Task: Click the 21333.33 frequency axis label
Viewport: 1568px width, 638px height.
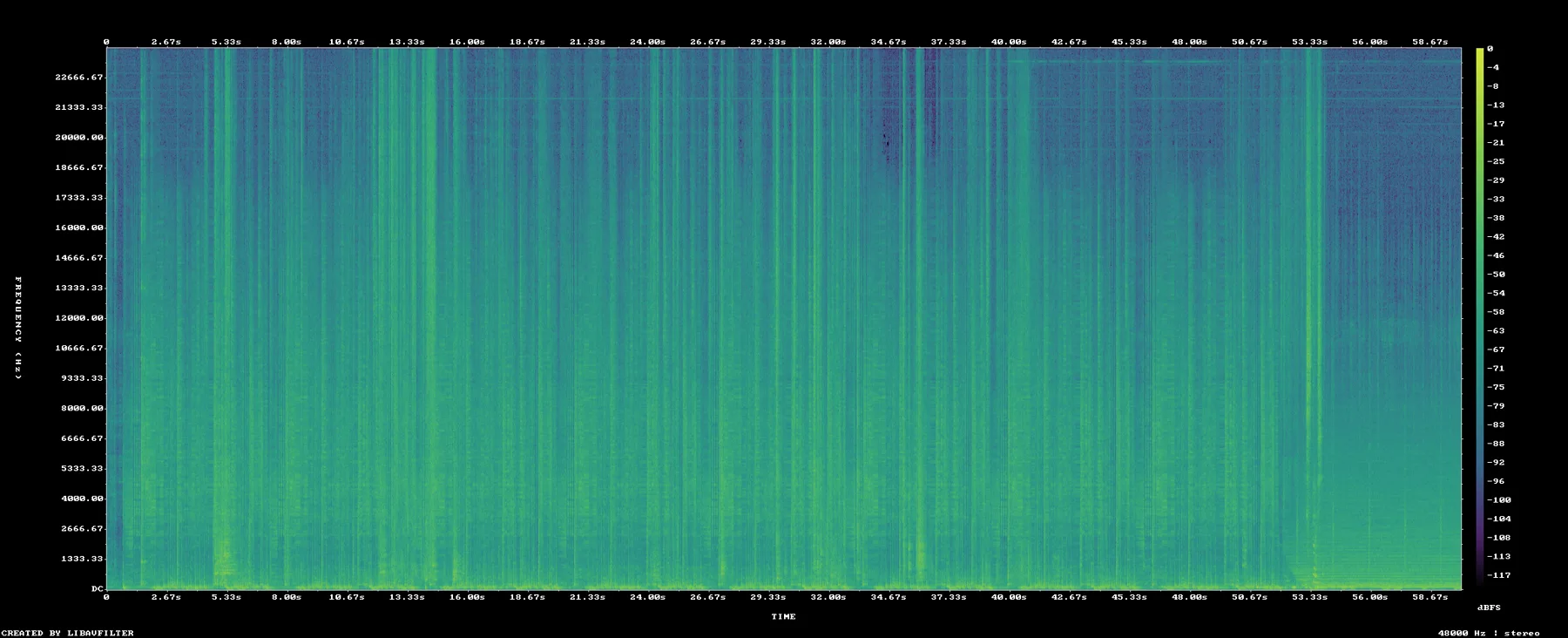Action: 79,107
